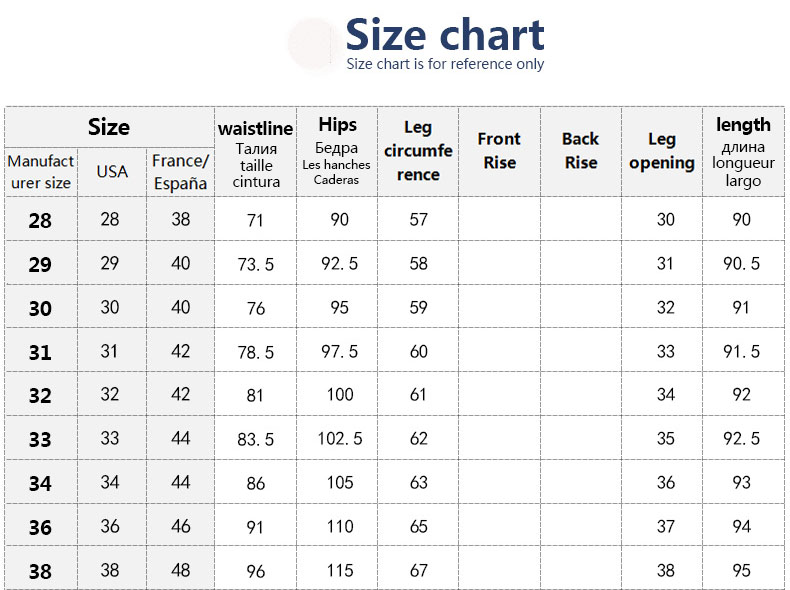This screenshot has height=590, width=790.
Task: Select the "Back Rise" column header
Action: click(580, 151)
